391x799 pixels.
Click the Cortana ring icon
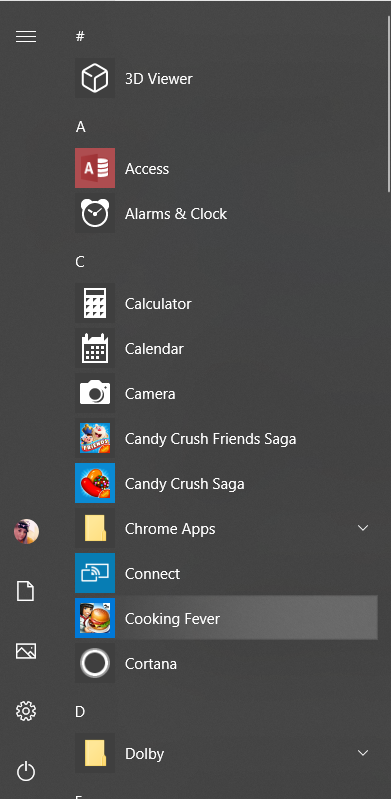tap(95, 663)
